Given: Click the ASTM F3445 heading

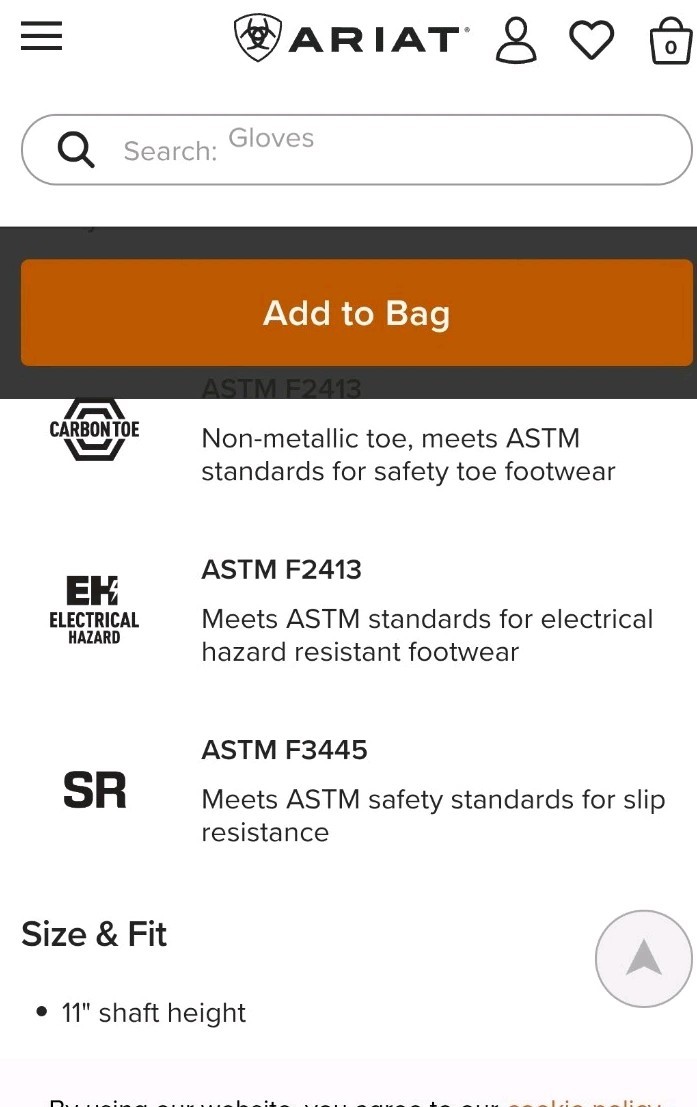Looking at the screenshot, I should [284, 749].
